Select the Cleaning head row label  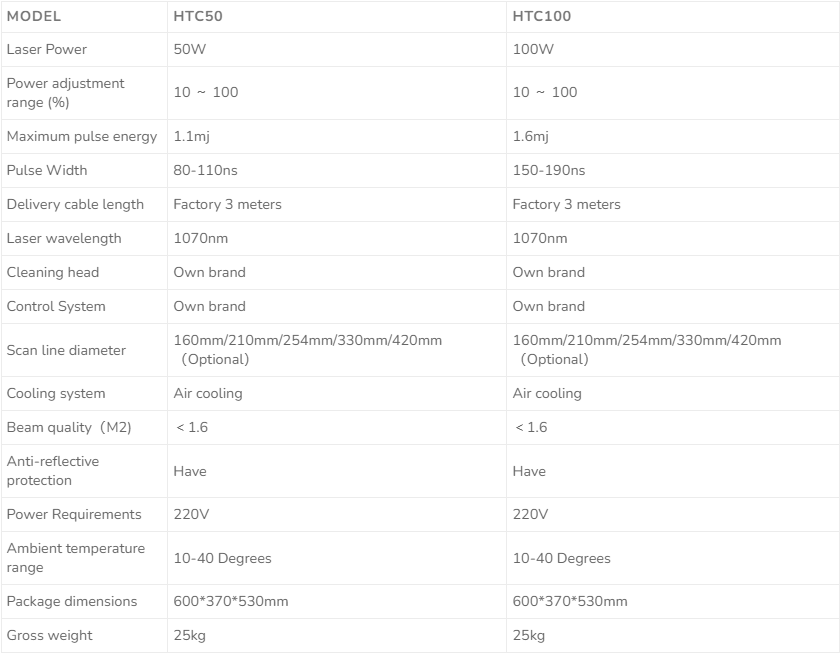click(53, 272)
